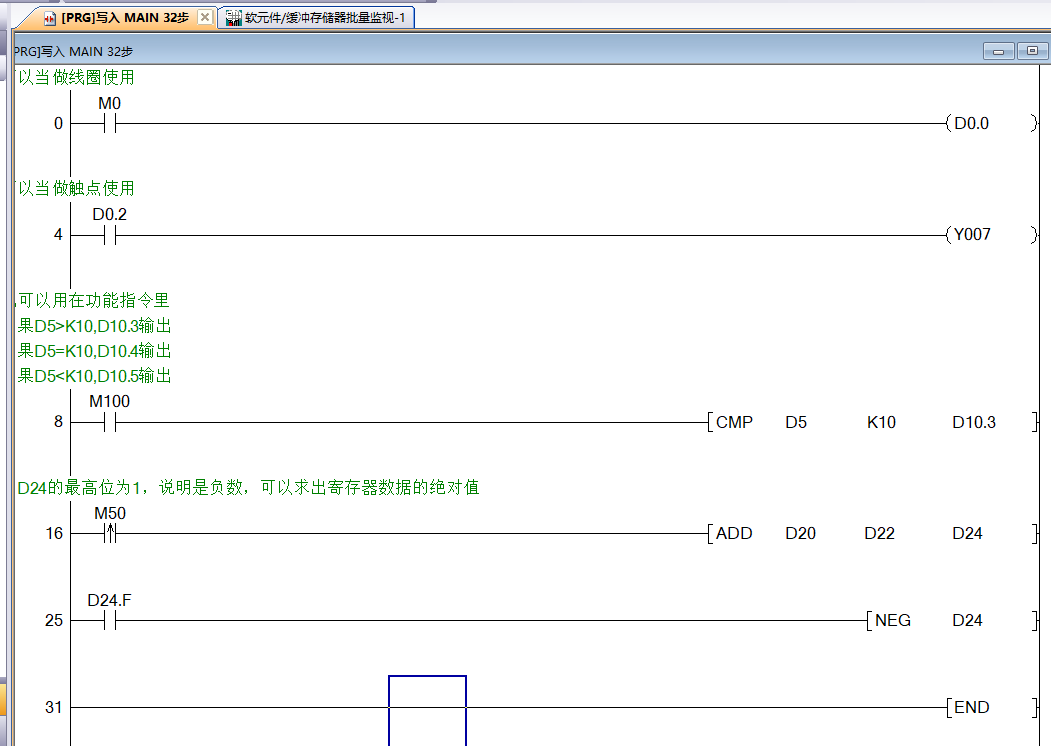Image resolution: width=1051 pixels, height=746 pixels.
Task: Select the D0.2 bit contact at step 4
Action: [110, 234]
